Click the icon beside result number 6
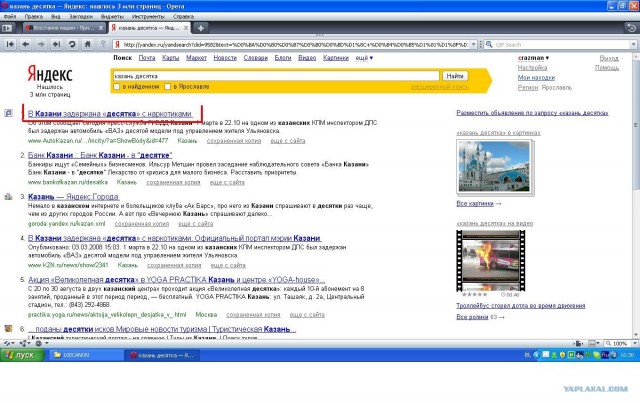Image resolution: width=640 pixels, height=403 pixels. [9, 328]
